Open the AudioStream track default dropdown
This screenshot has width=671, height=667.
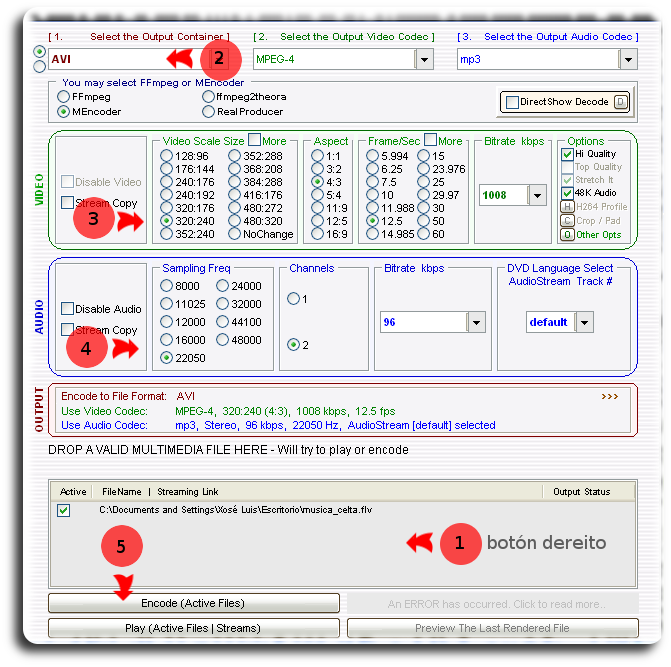coord(584,322)
